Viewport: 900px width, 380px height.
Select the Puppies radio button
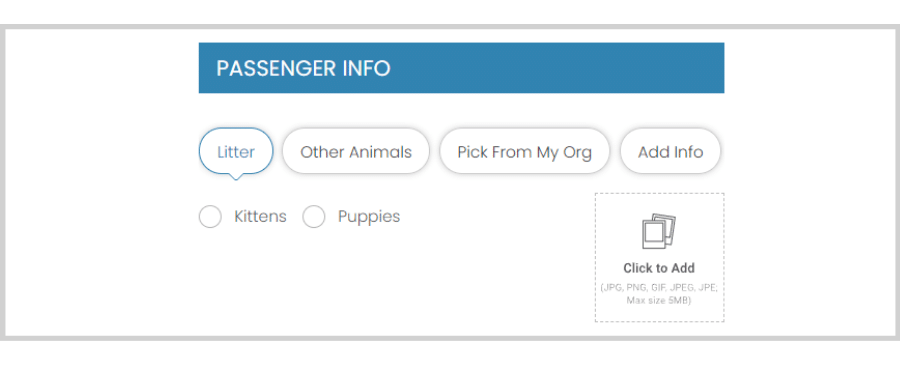pos(314,216)
